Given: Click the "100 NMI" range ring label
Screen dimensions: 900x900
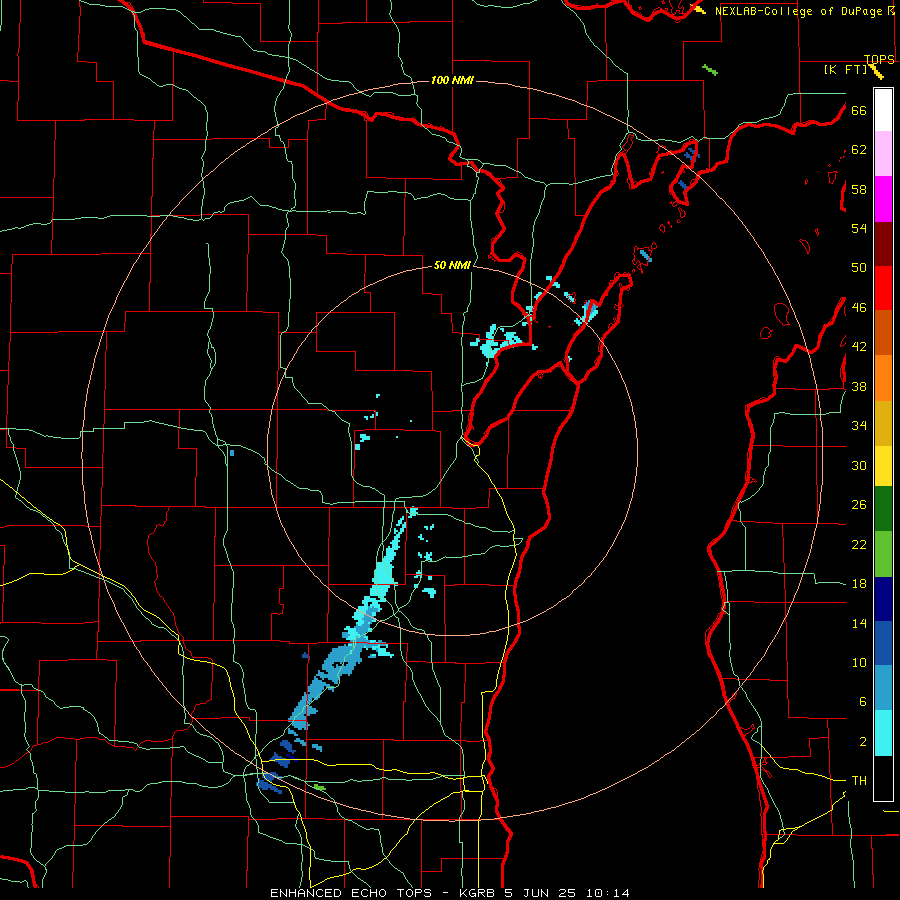Looking at the screenshot, I should 452,80.
